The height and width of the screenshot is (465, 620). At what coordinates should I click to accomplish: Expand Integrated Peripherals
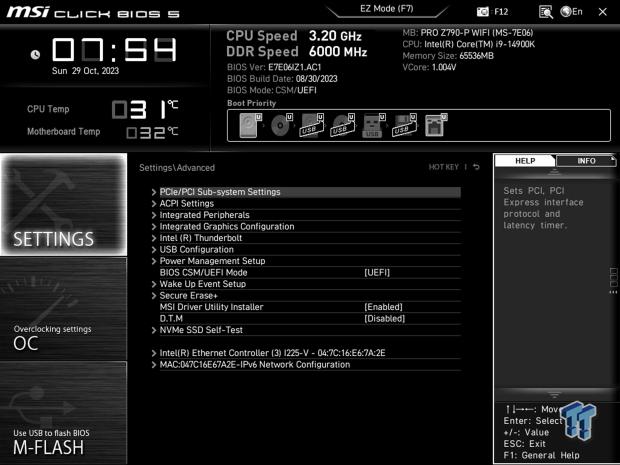(x=306, y=215)
